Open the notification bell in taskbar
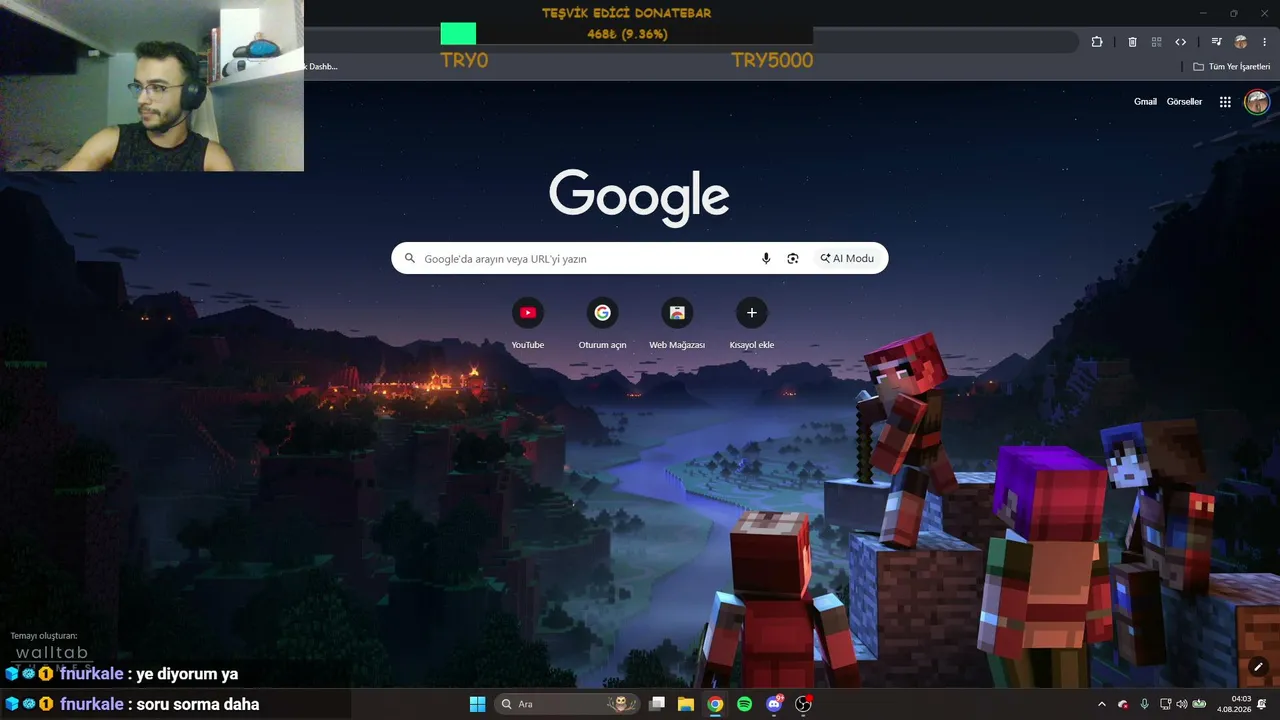Viewport: 1280px width, 720px height. point(1262,704)
